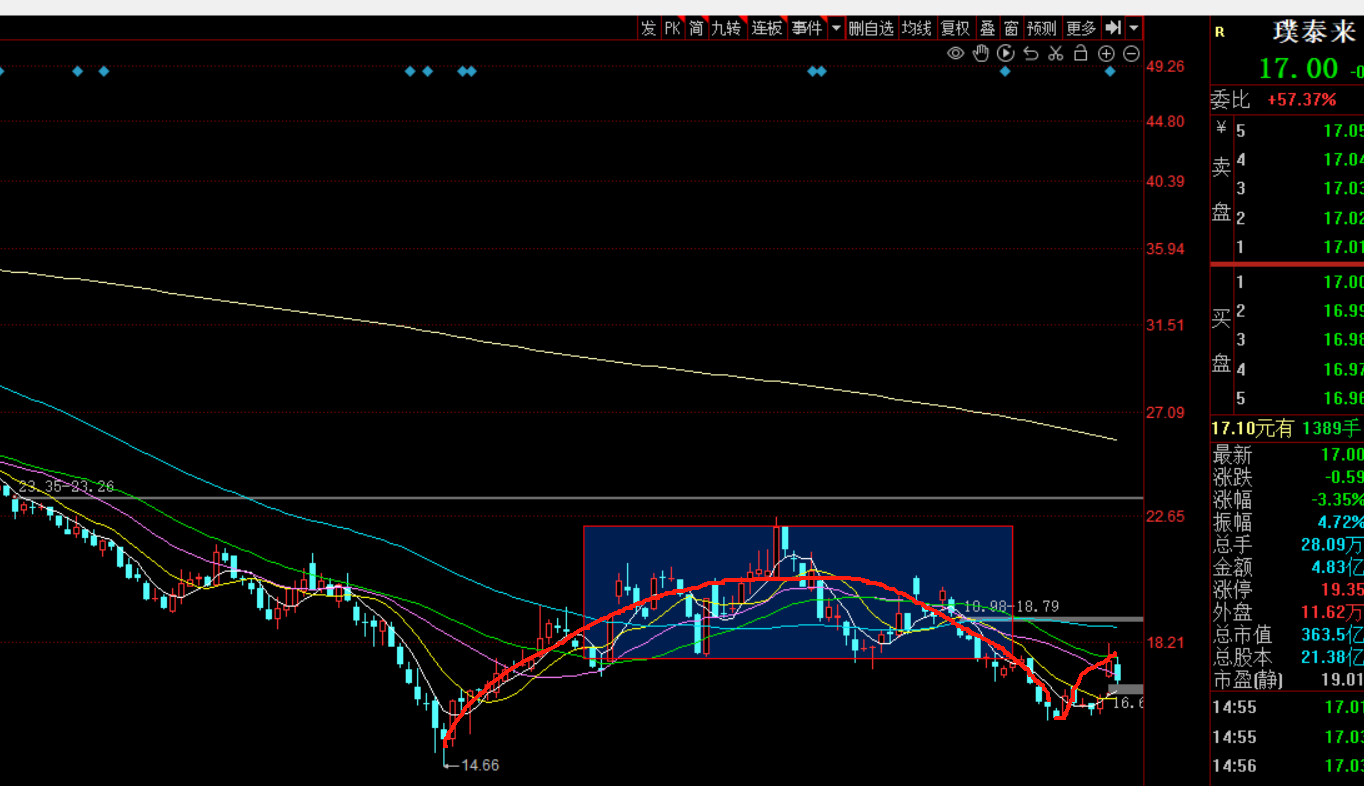Zoom out with the minus circle icon
Image resolution: width=1364 pixels, height=786 pixels.
tap(1132, 54)
